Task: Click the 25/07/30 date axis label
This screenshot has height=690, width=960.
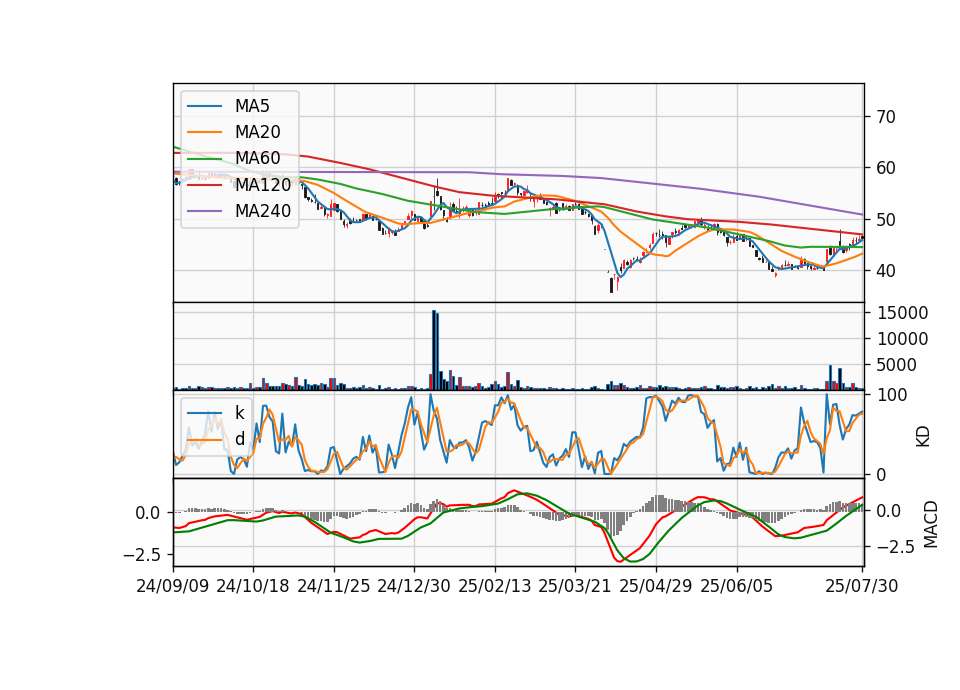Action: (862, 586)
